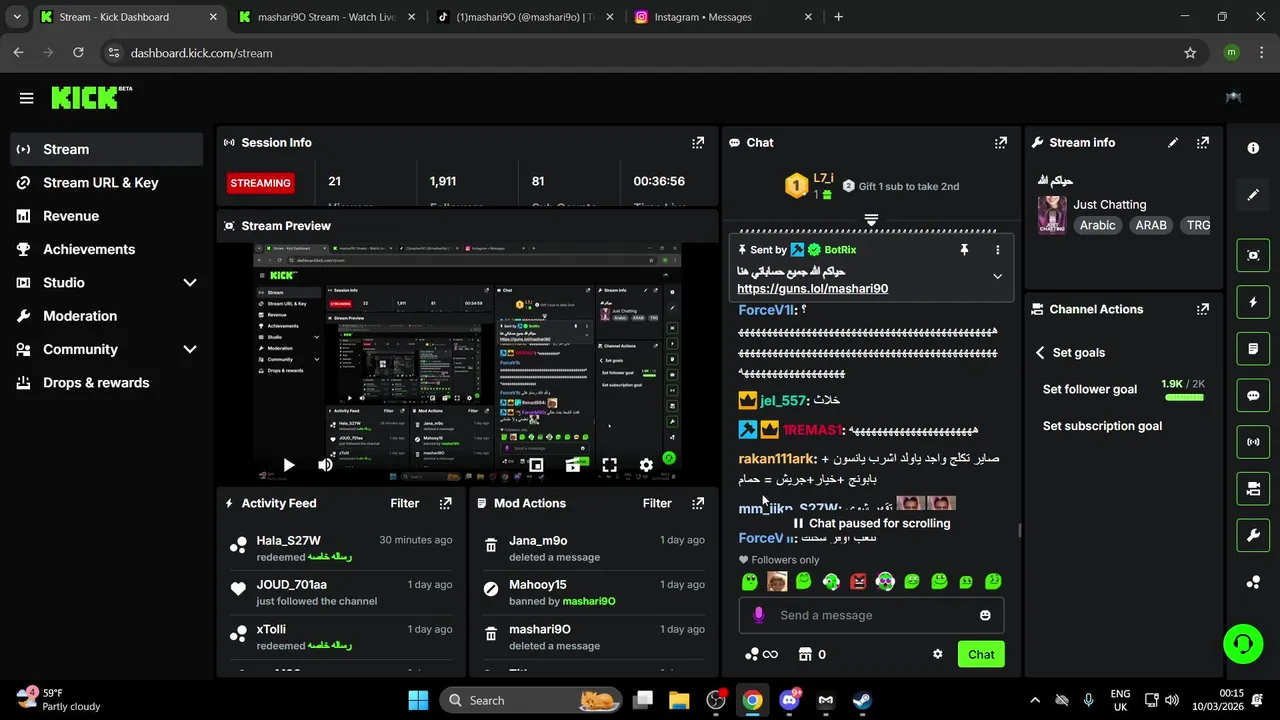Focus the Send a message field
The height and width of the screenshot is (720, 1280).
871,615
